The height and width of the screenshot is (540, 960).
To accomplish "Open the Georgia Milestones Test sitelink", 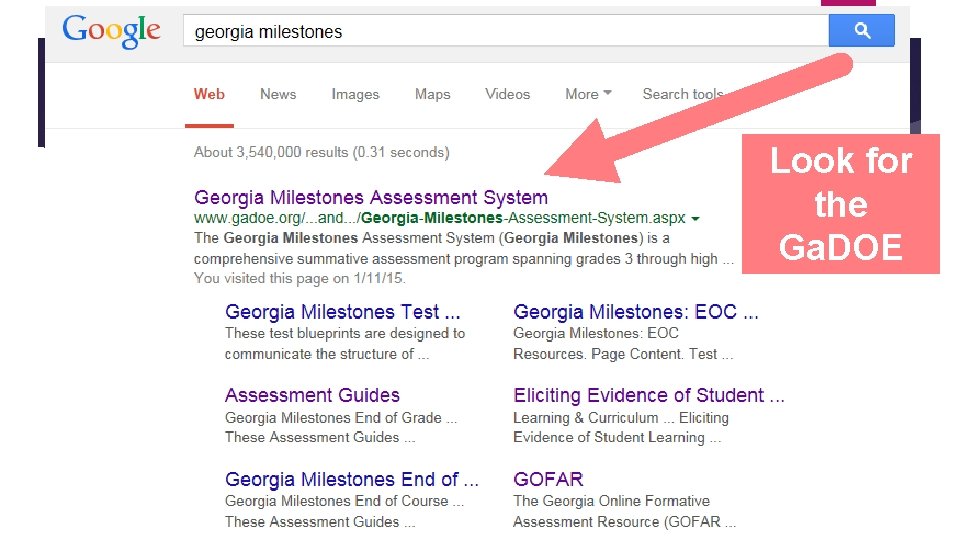I will [343, 312].
